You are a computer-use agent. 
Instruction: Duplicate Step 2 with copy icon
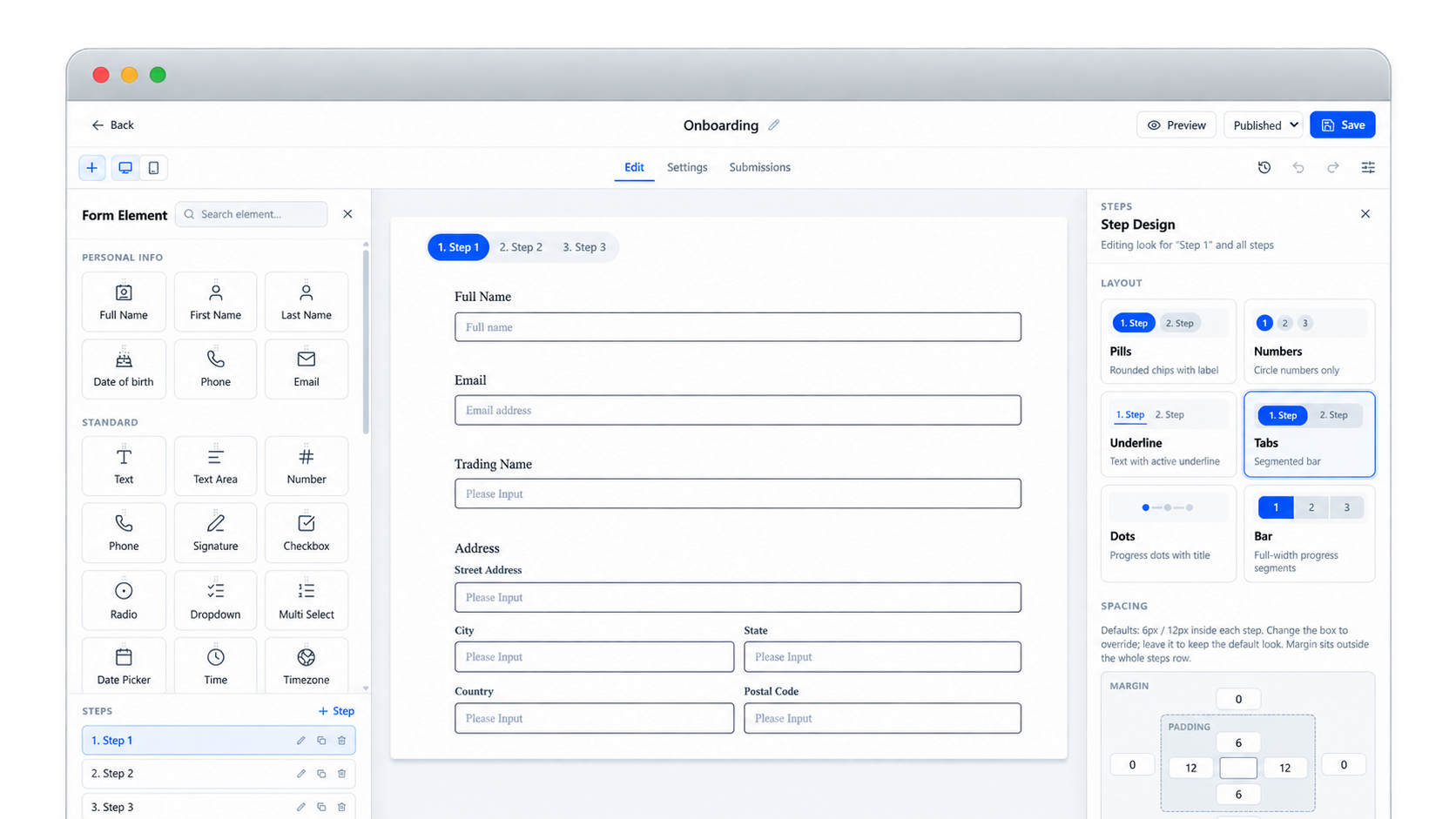321,774
